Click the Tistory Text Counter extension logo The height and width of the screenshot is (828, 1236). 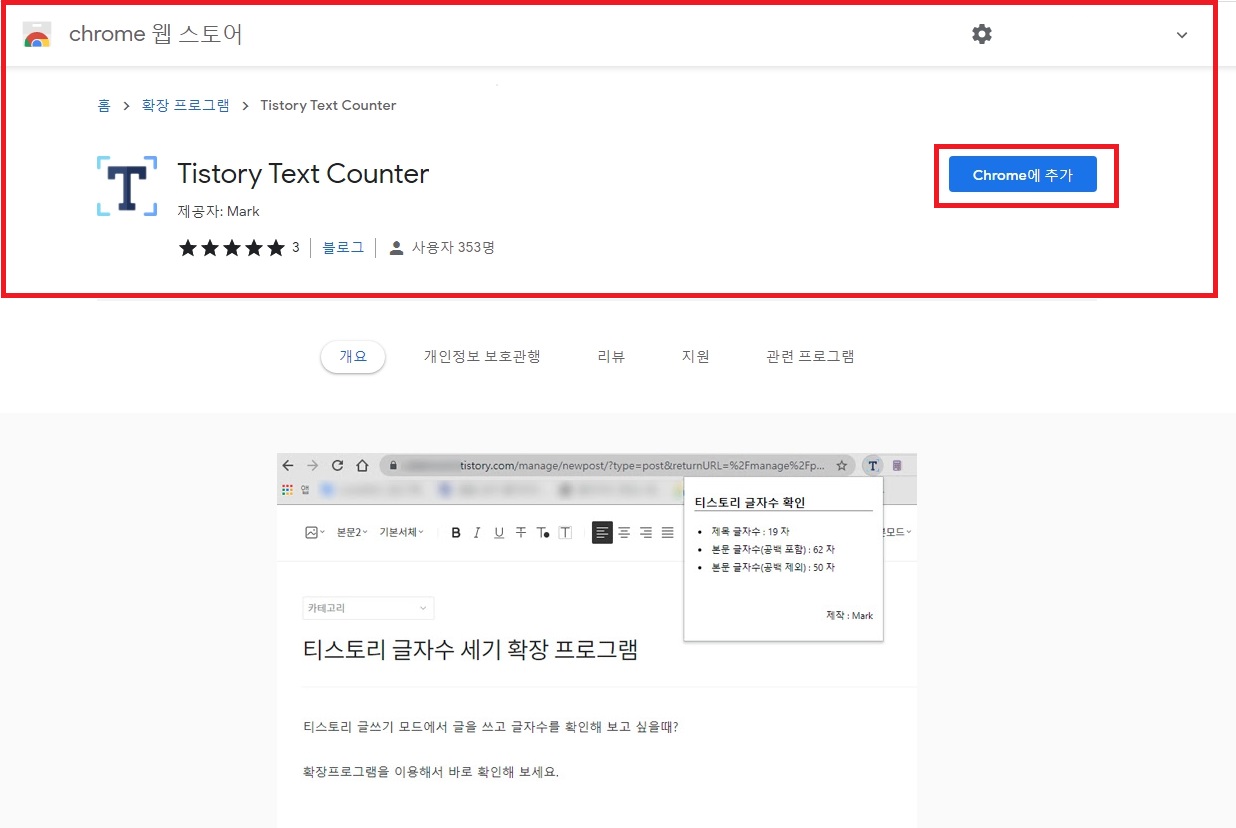click(127, 186)
